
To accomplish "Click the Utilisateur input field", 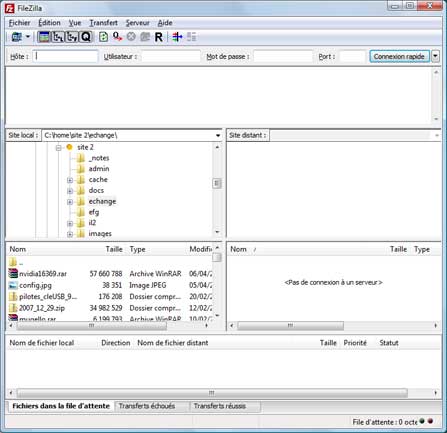I will pos(171,56).
